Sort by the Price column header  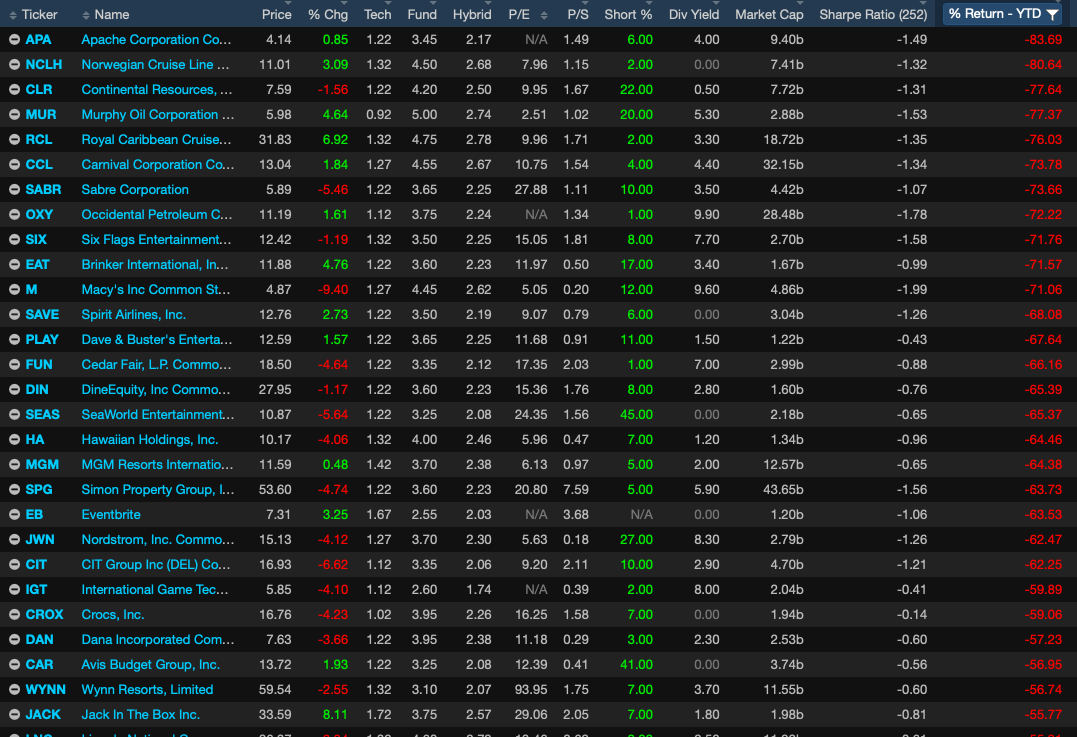click(277, 14)
